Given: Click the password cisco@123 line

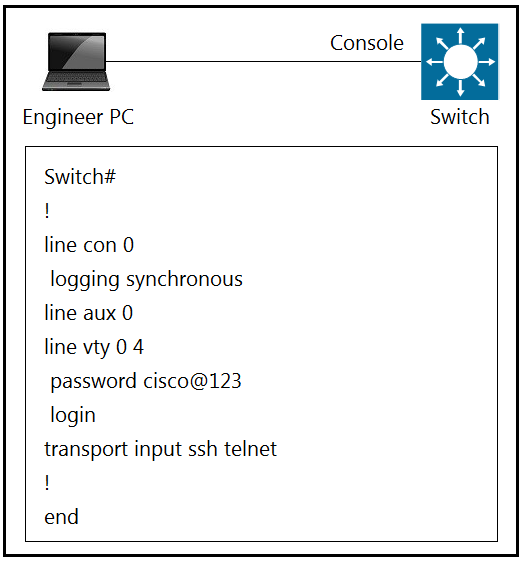Looking at the screenshot, I should pos(146,381).
